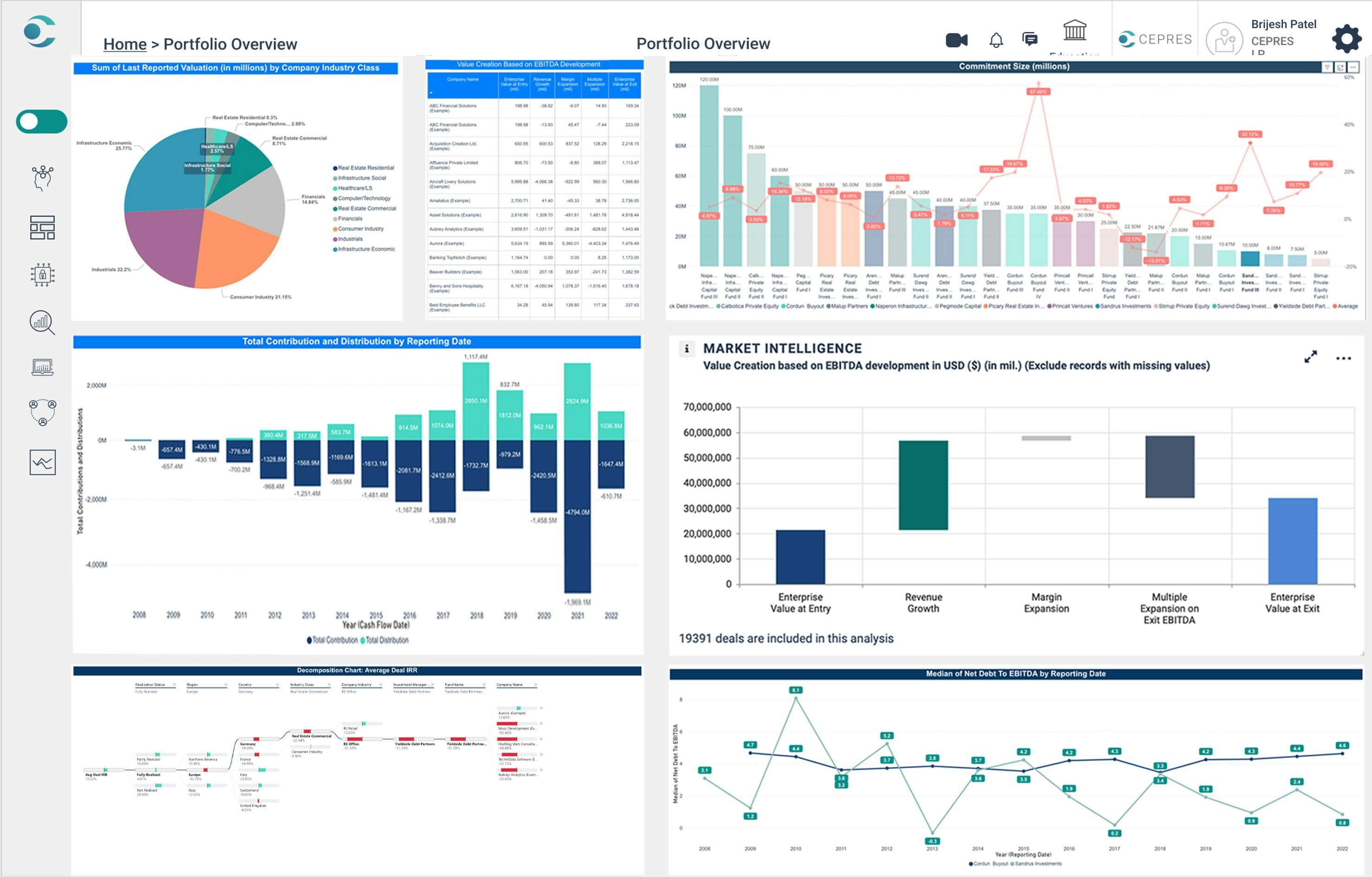Open the AI head network sidebar icon
Viewport: 1372px width, 877px height.
42,178
